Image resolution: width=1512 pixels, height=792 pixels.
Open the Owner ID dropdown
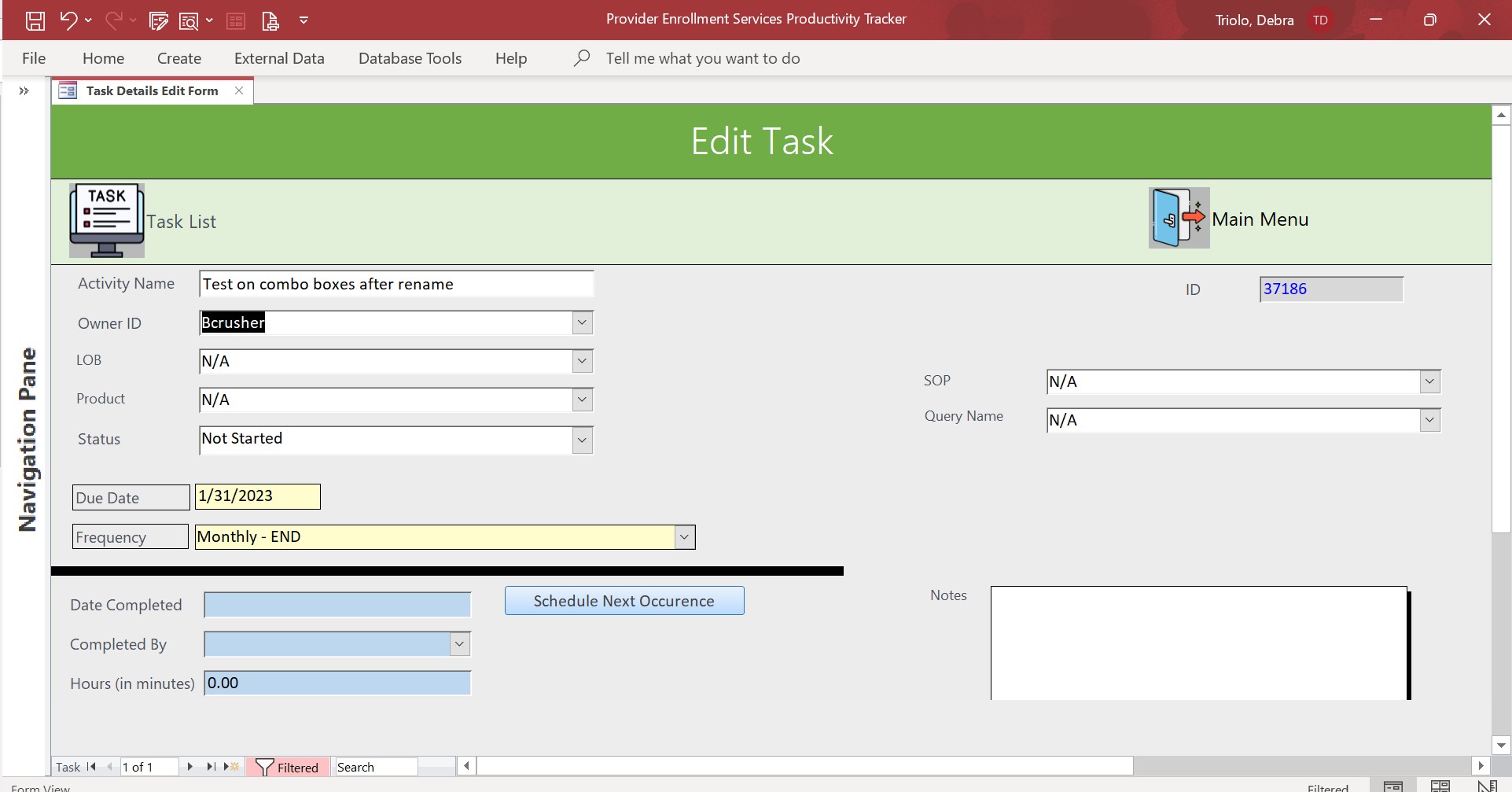(581, 322)
